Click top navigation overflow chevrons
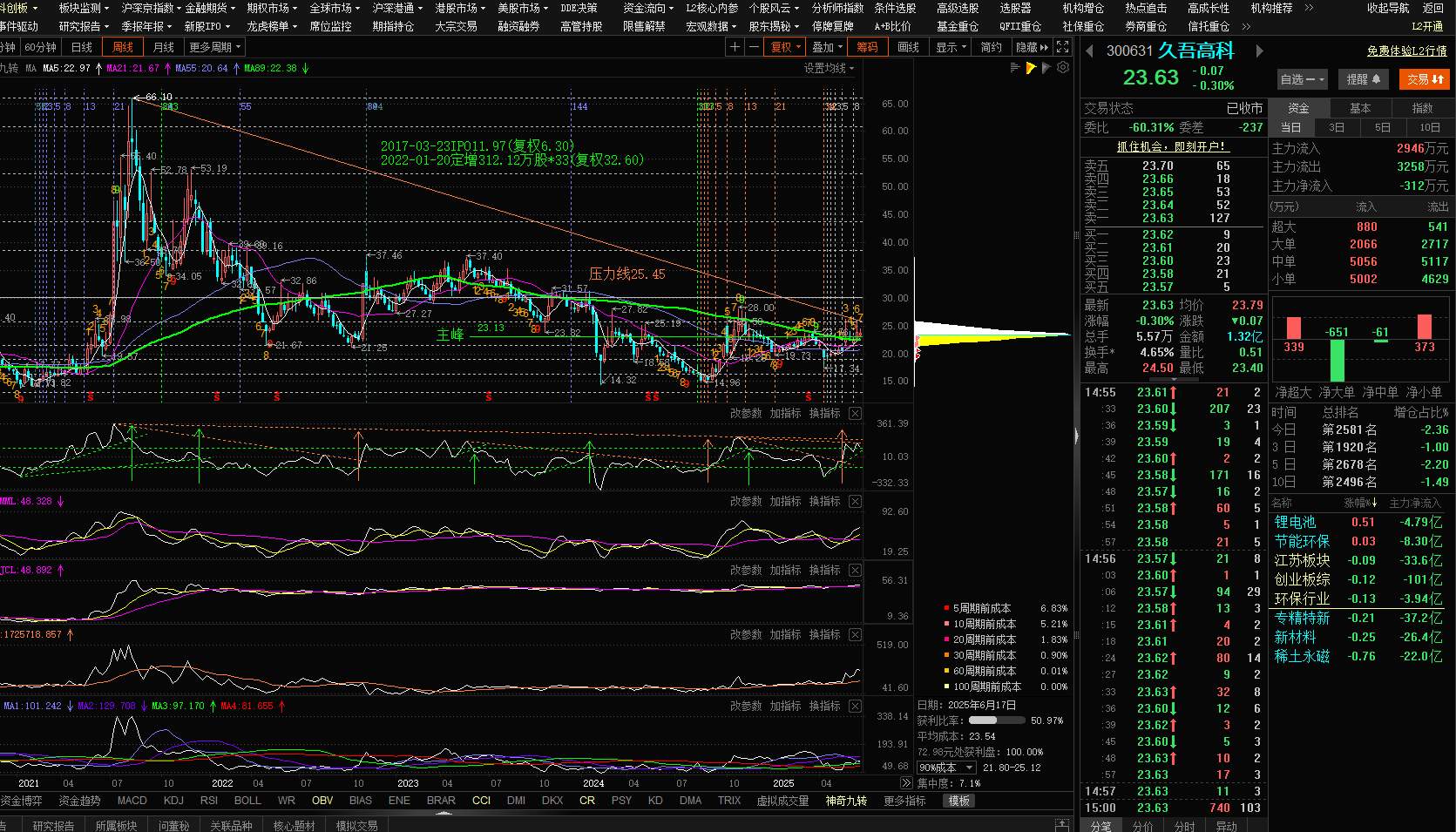The width and height of the screenshot is (1456, 832). [1309, 8]
